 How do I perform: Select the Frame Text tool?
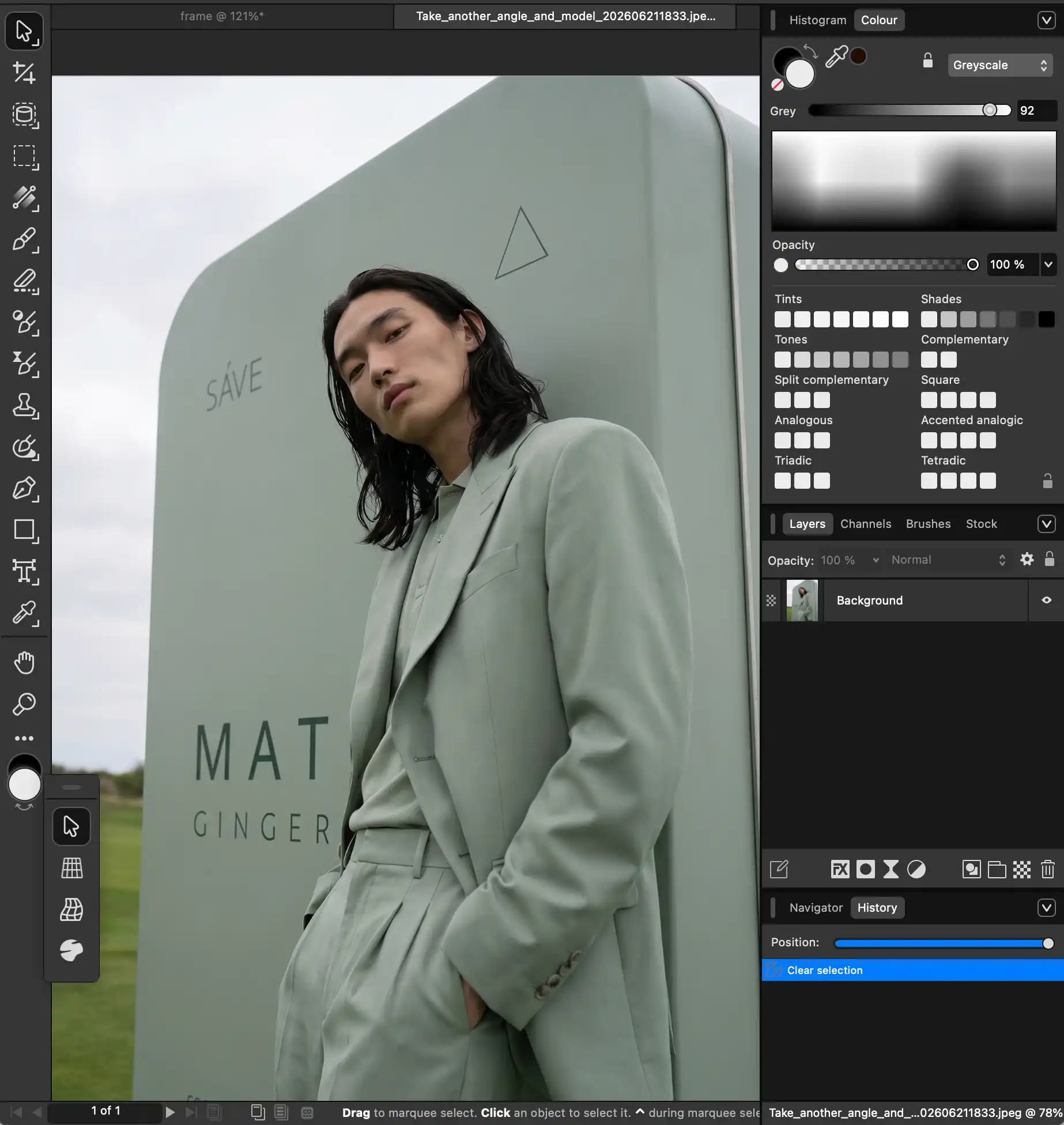click(25, 572)
